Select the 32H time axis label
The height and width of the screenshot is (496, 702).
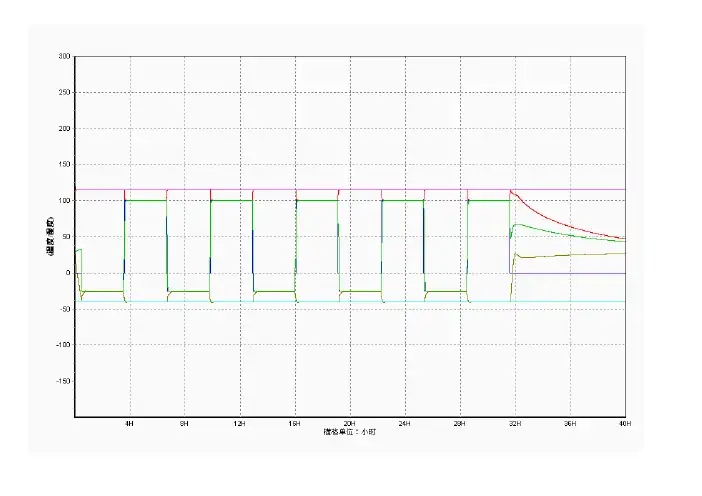tap(515, 423)
